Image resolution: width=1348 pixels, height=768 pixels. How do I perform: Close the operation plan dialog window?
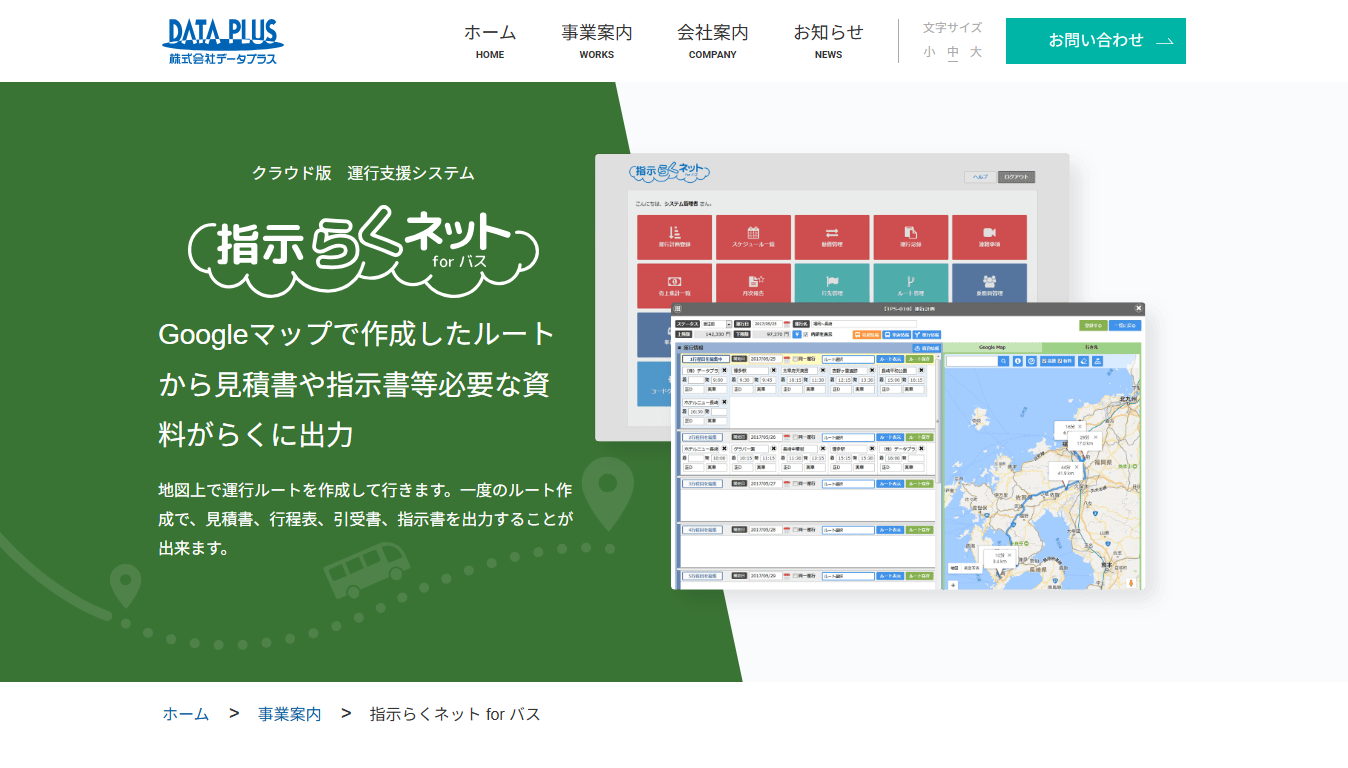click(x=1138, y=309)
